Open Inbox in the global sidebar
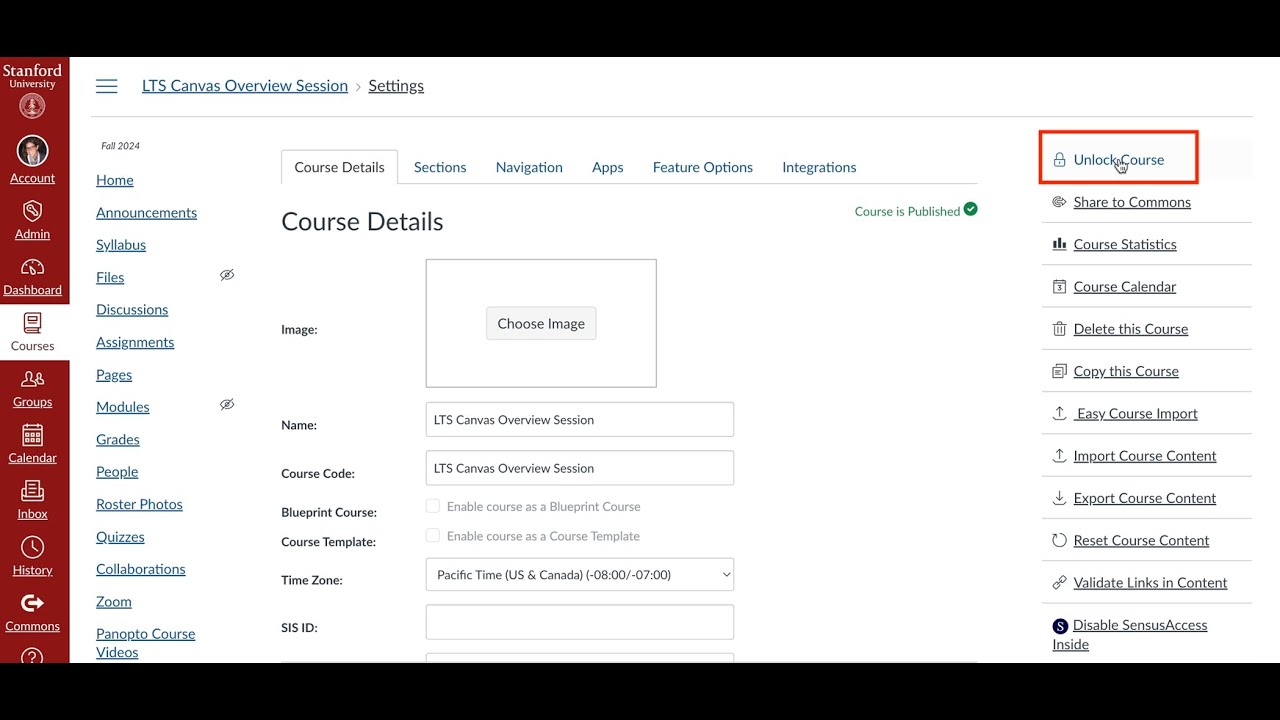 click(x=32, y=500)
